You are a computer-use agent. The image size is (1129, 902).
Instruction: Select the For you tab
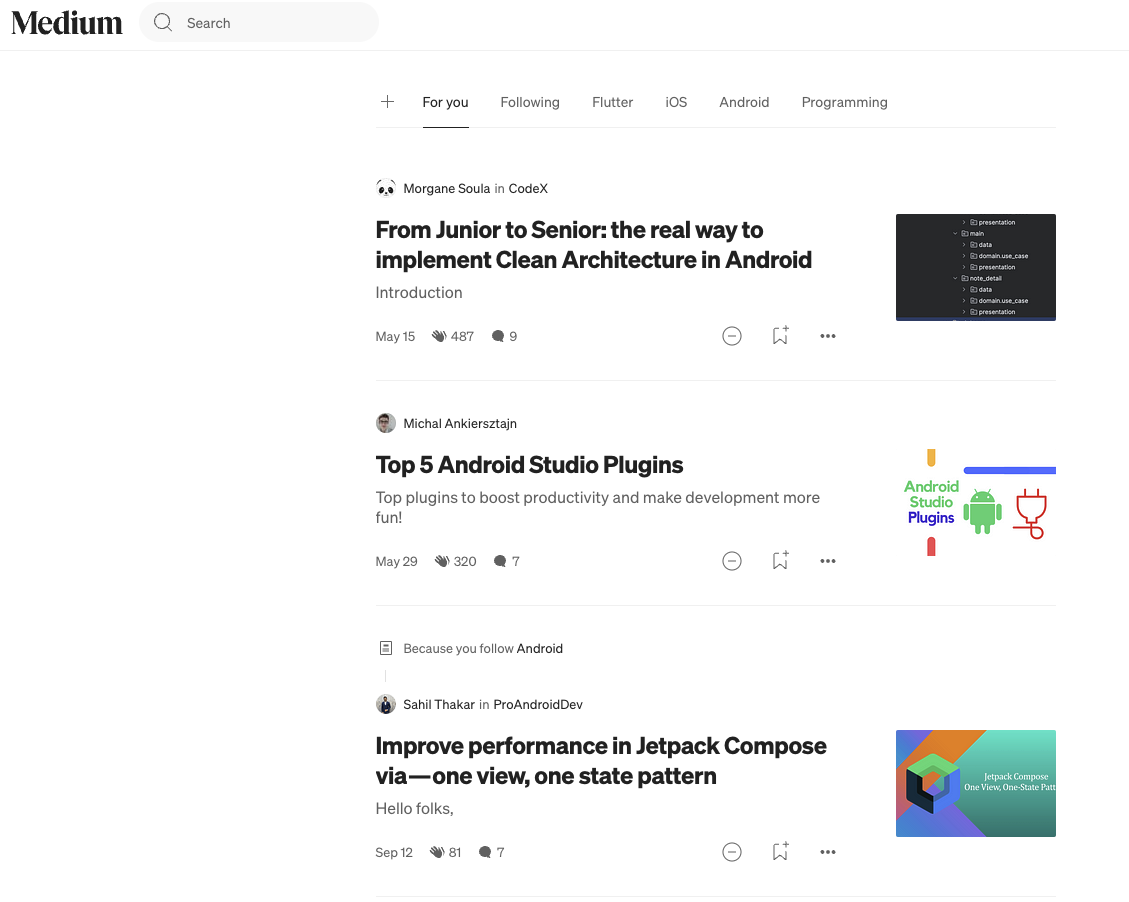pos(445,102)
